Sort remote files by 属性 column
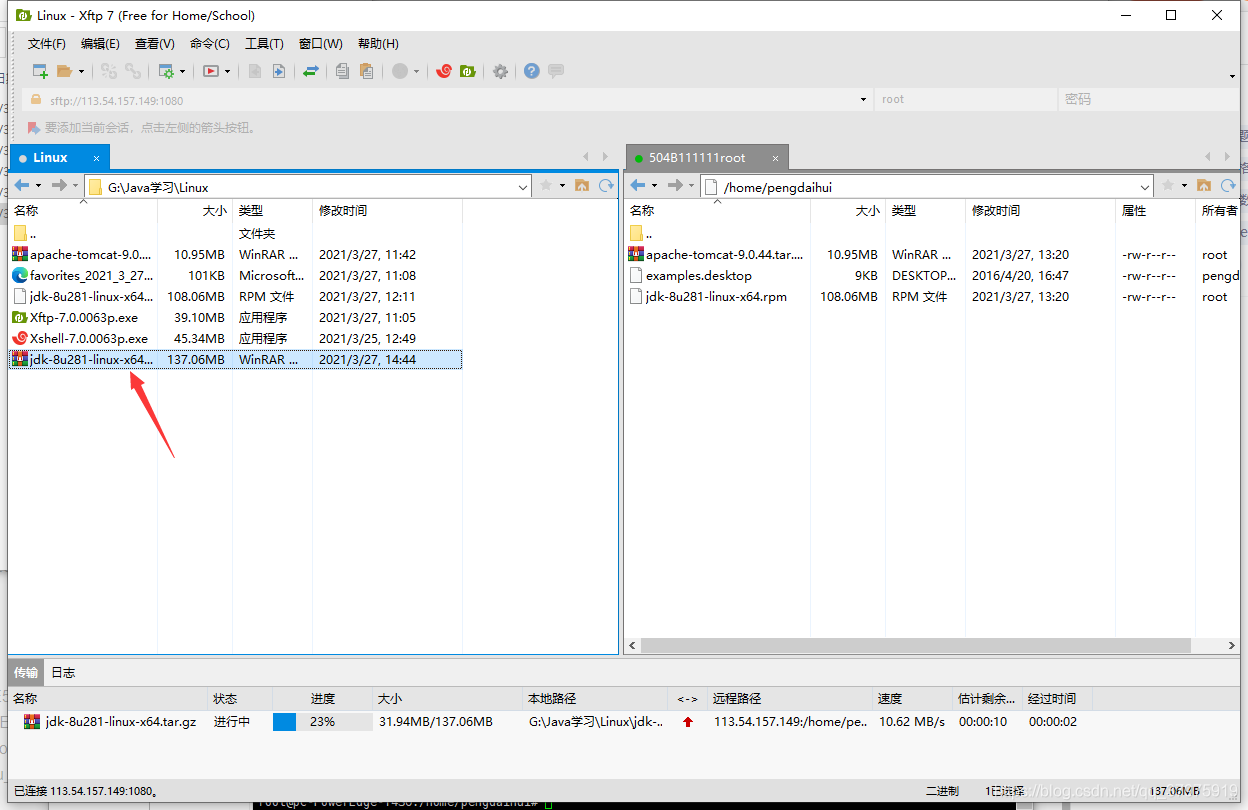Viewport: 1248px width, 810px height. tap(1155, 211)
